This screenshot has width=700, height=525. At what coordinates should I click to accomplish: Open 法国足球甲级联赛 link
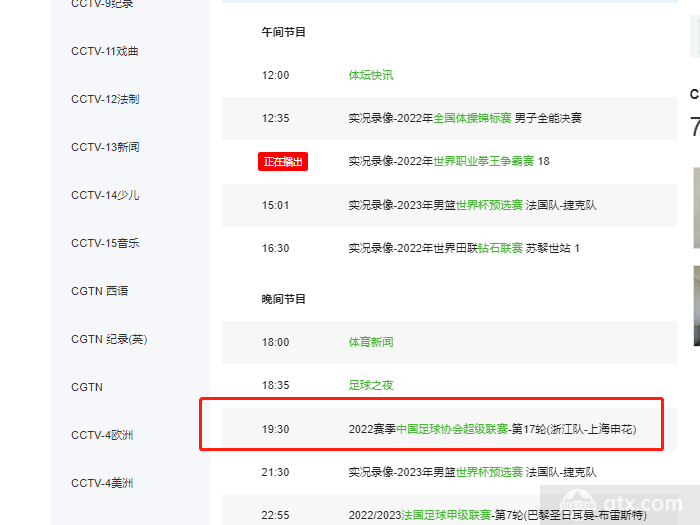(x=446, y=515)
